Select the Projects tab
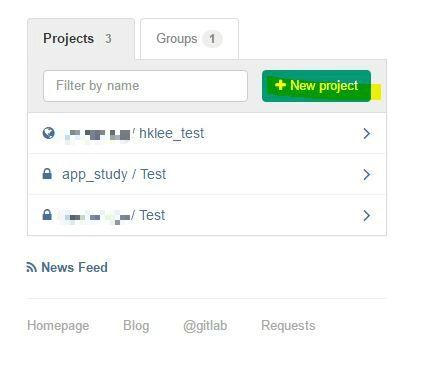 pos(81,39)
